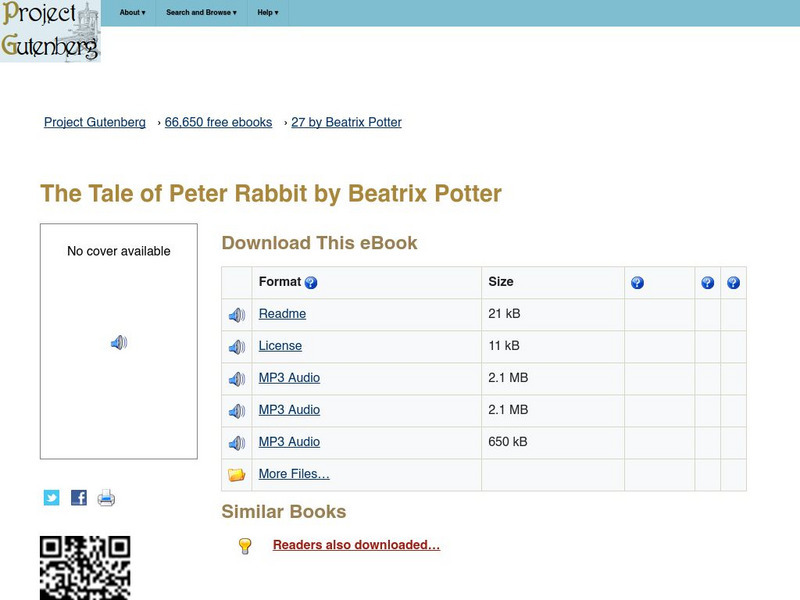Click the rightmost question mark in the table header
This screenshot has width=800, height=600.
tap(734, 282)
